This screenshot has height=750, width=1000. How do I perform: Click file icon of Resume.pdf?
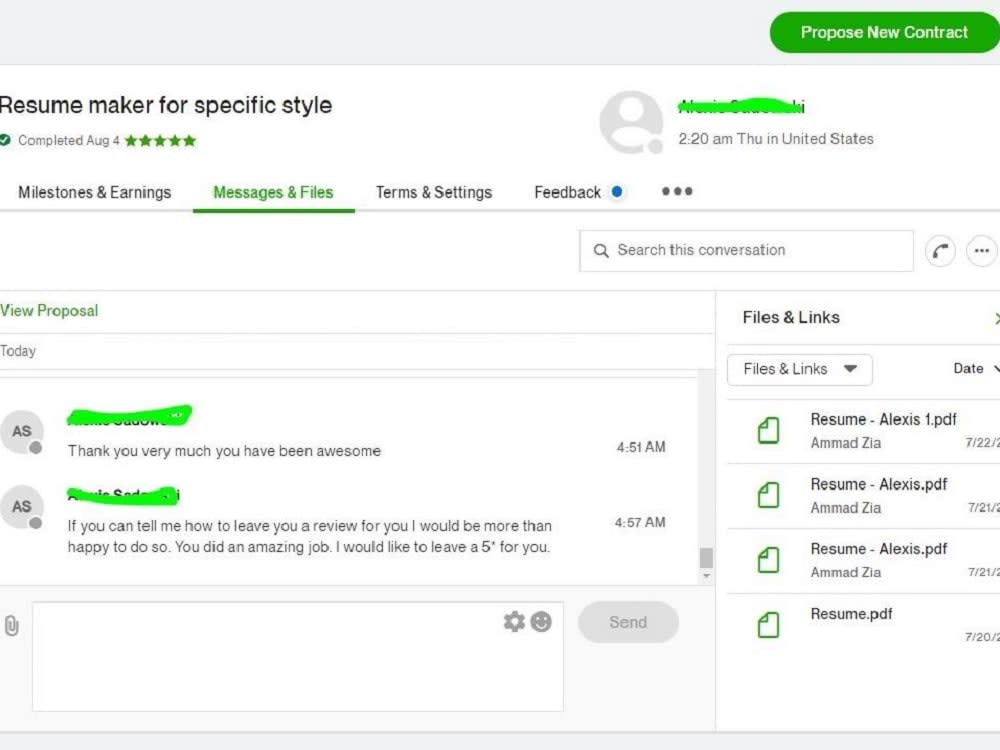tap(768, 625)
